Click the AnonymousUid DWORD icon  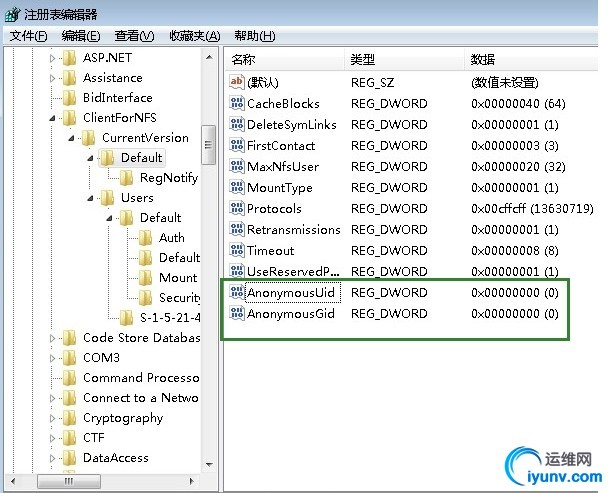point(237,292)
